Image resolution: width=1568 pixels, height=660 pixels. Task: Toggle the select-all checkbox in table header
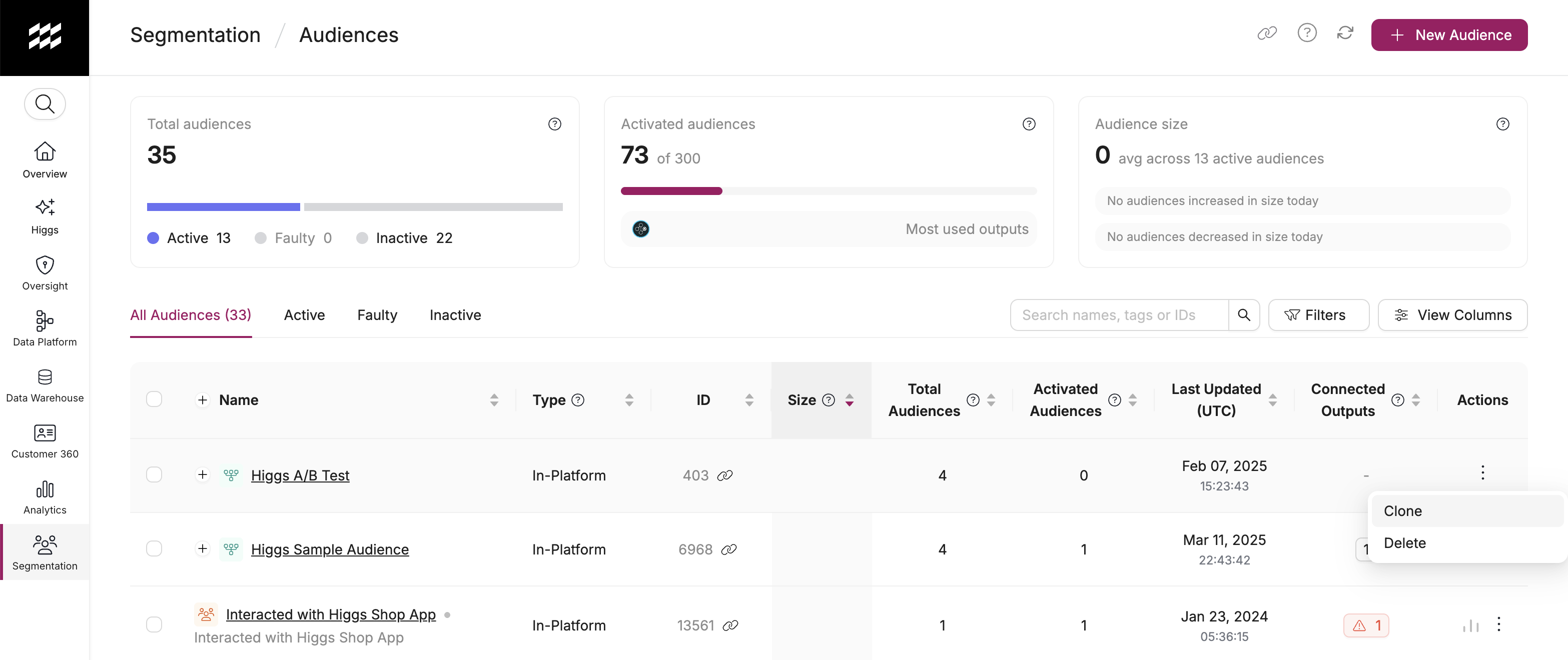pos(154,399)
